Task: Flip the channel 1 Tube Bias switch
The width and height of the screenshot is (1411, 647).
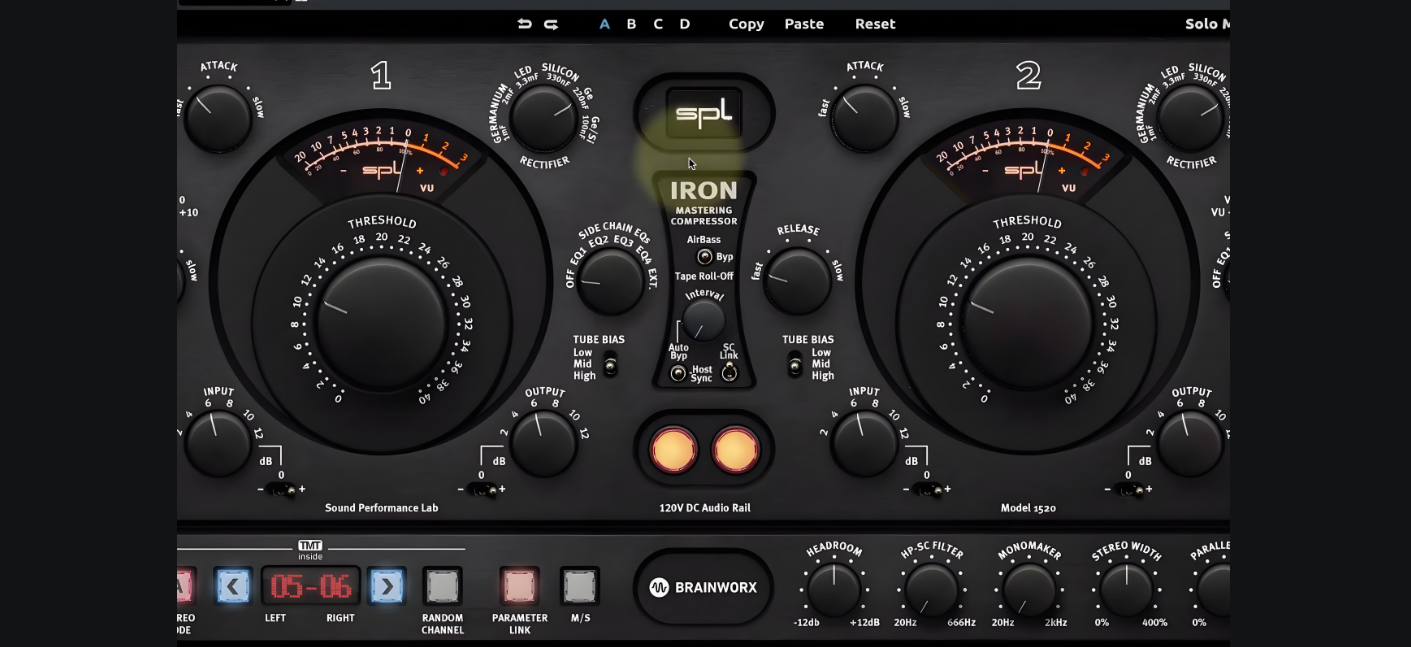Action: [610, 365]
